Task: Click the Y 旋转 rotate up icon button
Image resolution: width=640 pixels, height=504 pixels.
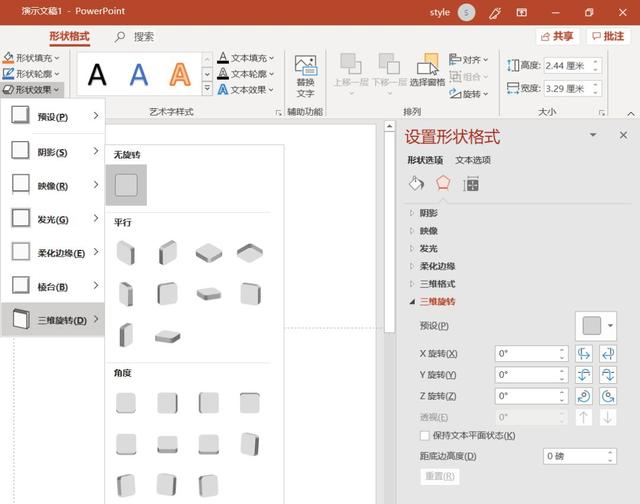Action: [x=585, y=375]
